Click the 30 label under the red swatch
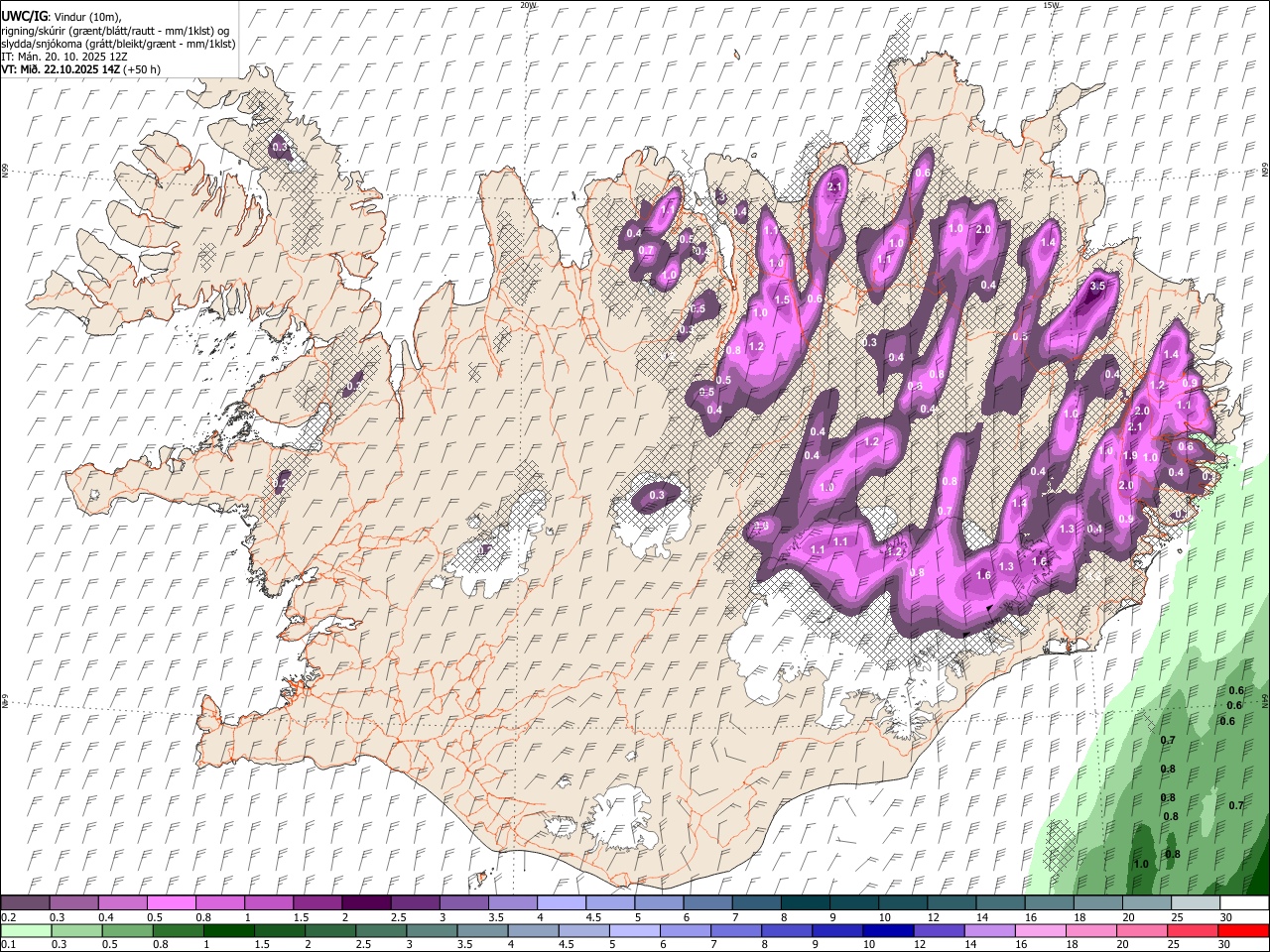Viewport: 1270px width, 952px height. tap(1226, 945)
